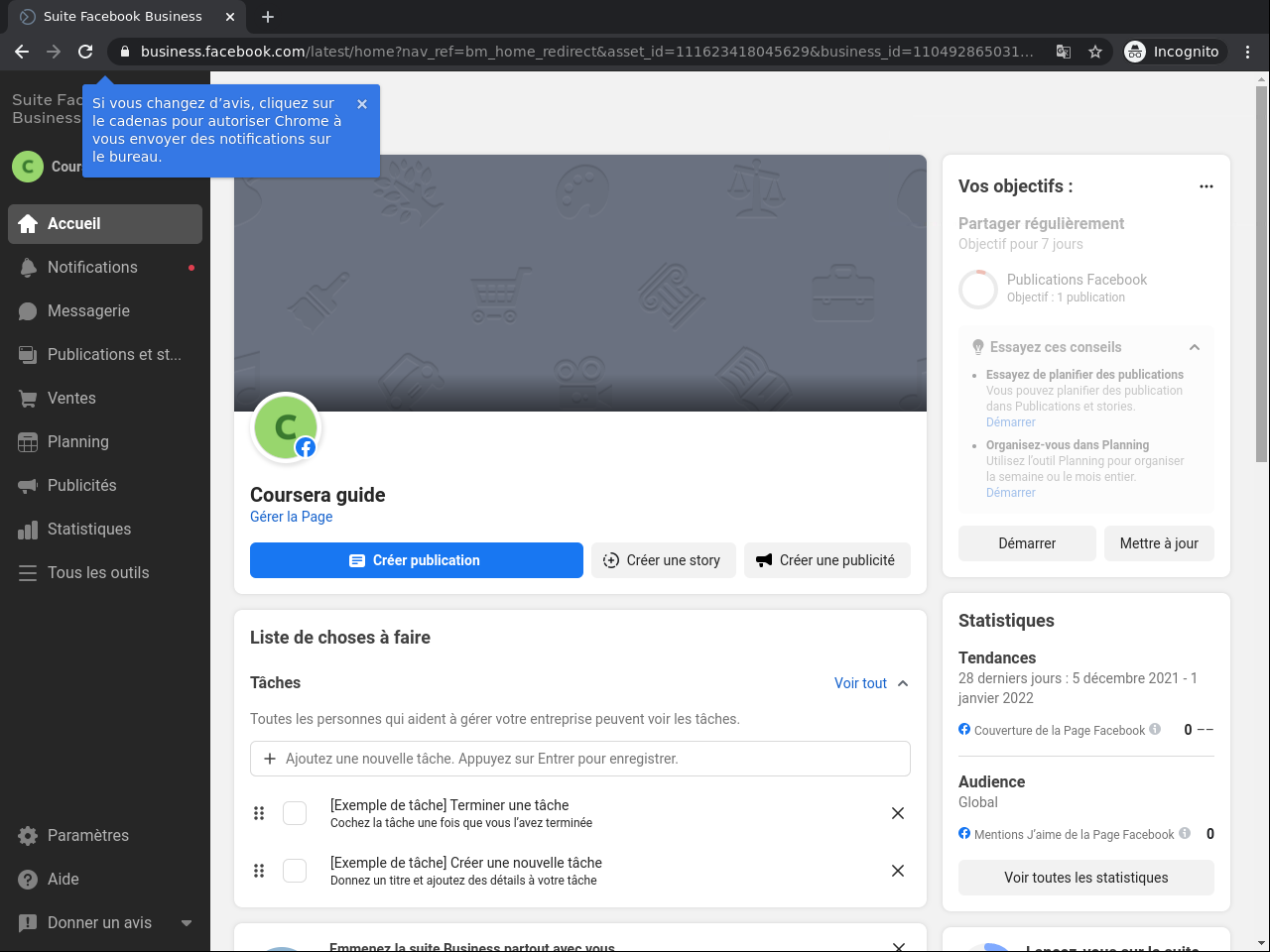This screenshot has height=952, width=1270.
Task: Collapse the Essayez ces conseils section
Action: coord(1195,347)
